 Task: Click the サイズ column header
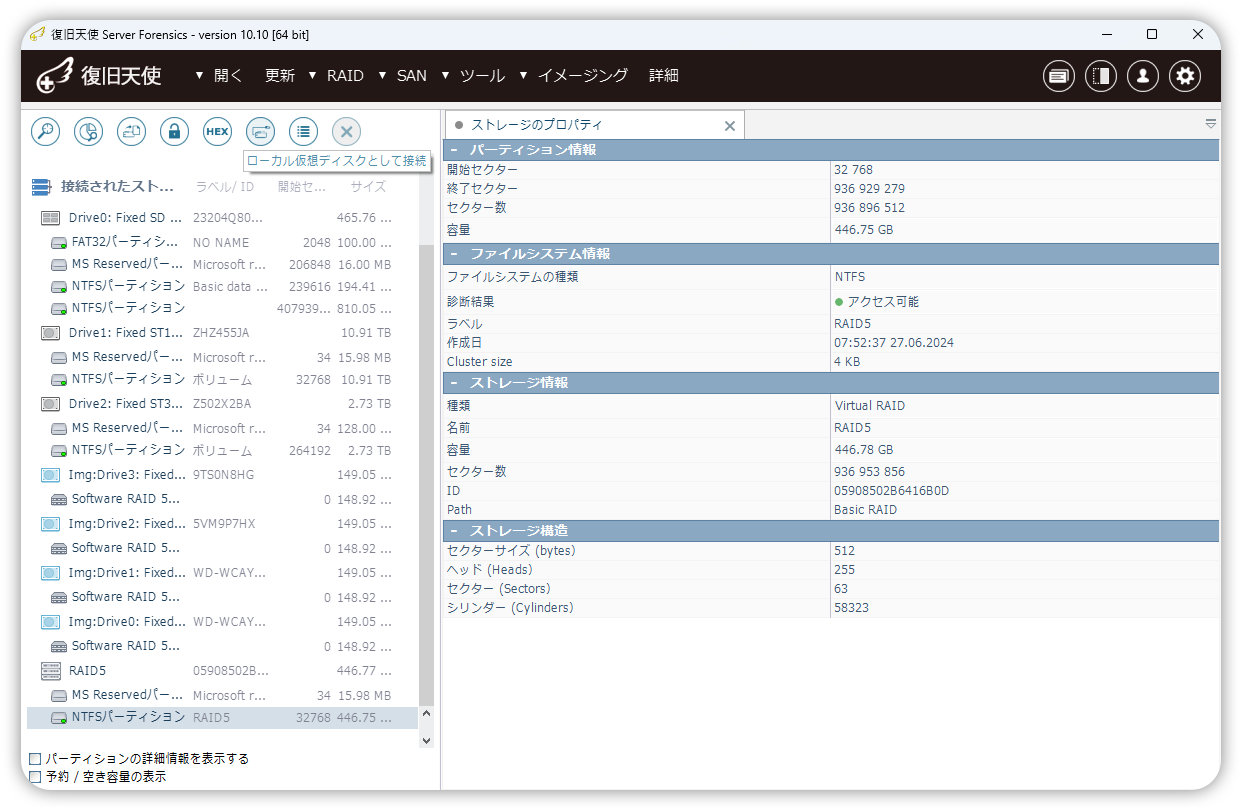pyautogui.click(x=368, y=187)
